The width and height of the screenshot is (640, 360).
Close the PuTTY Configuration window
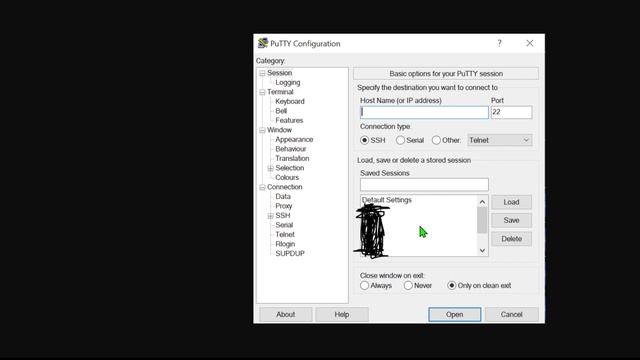pyautogui.click(x=529, y=43)
